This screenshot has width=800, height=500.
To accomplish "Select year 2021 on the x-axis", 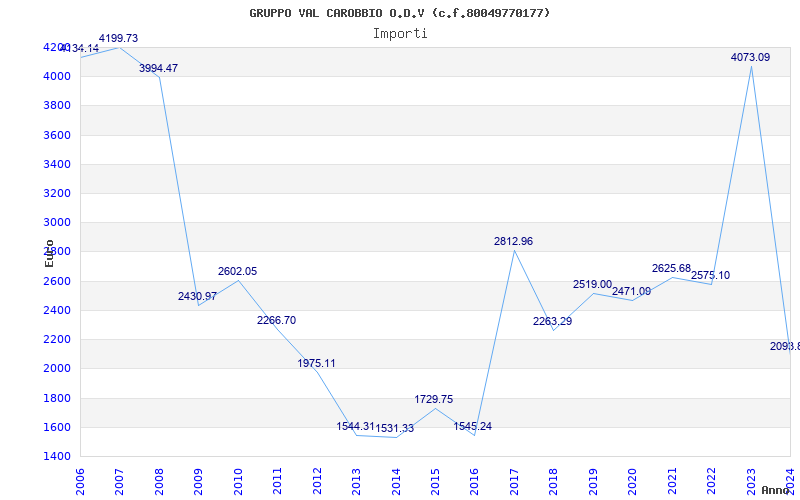I will [672, 482].
